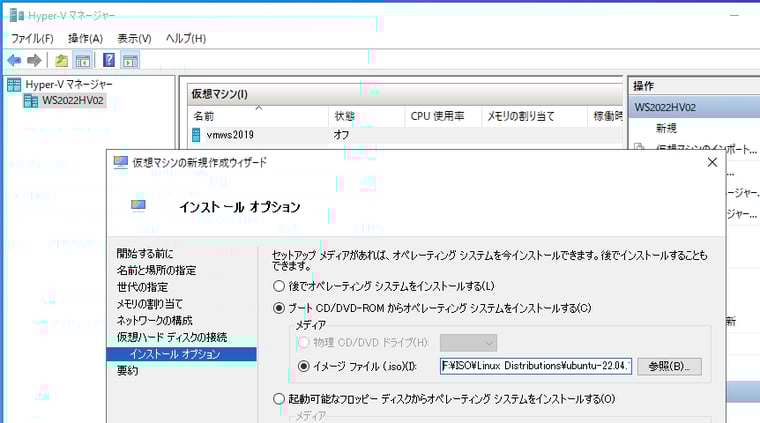This screenshot has width=760, height=423.
Task: Sort virtual machines by 名前 column
Action: click(x=259, y=116)
